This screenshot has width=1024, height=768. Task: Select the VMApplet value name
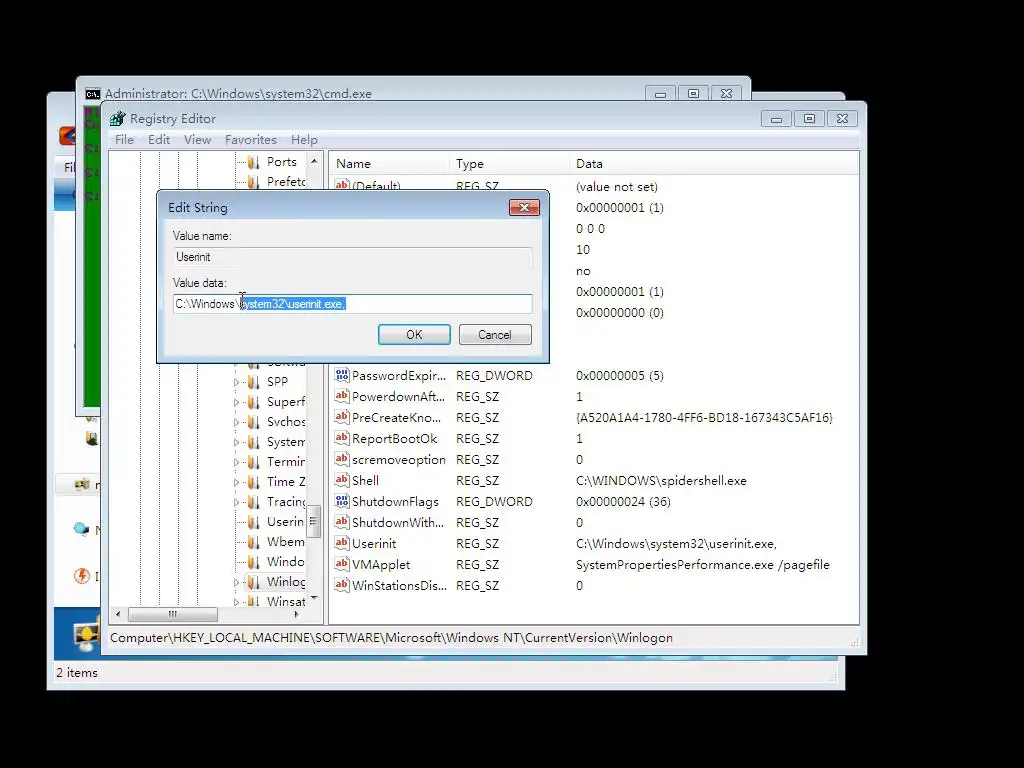[381, 565]
